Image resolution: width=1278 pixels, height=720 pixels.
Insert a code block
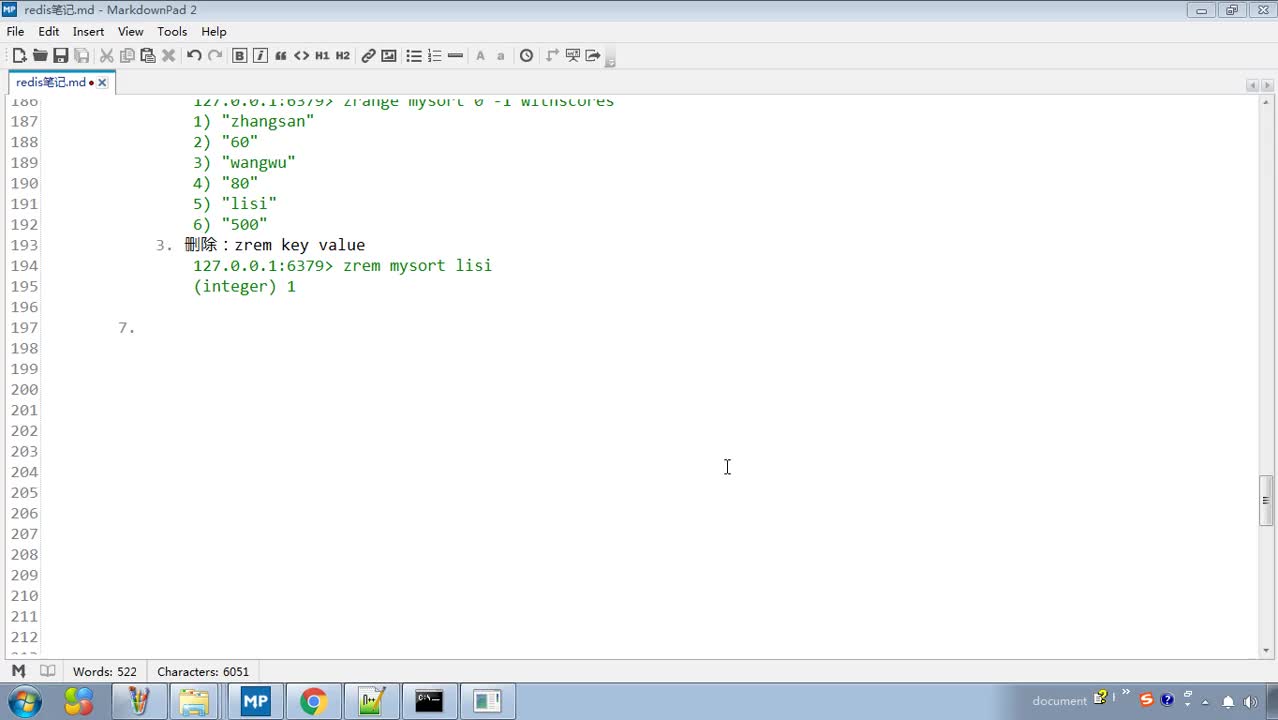tap(301, 56)
